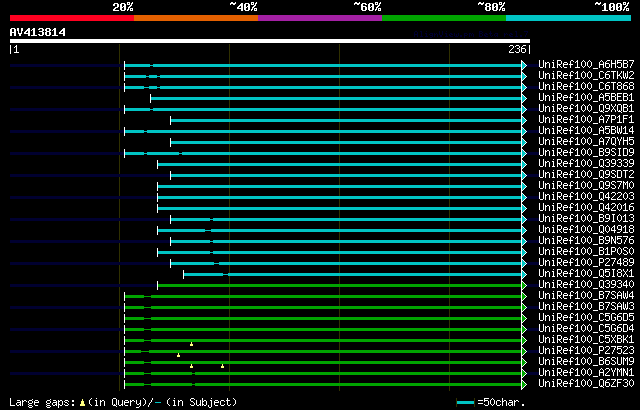The height and width of the screenshot is (410, 640).
Task: Click the UniRef100_A5BW14 label
Action: click(586, 131)
